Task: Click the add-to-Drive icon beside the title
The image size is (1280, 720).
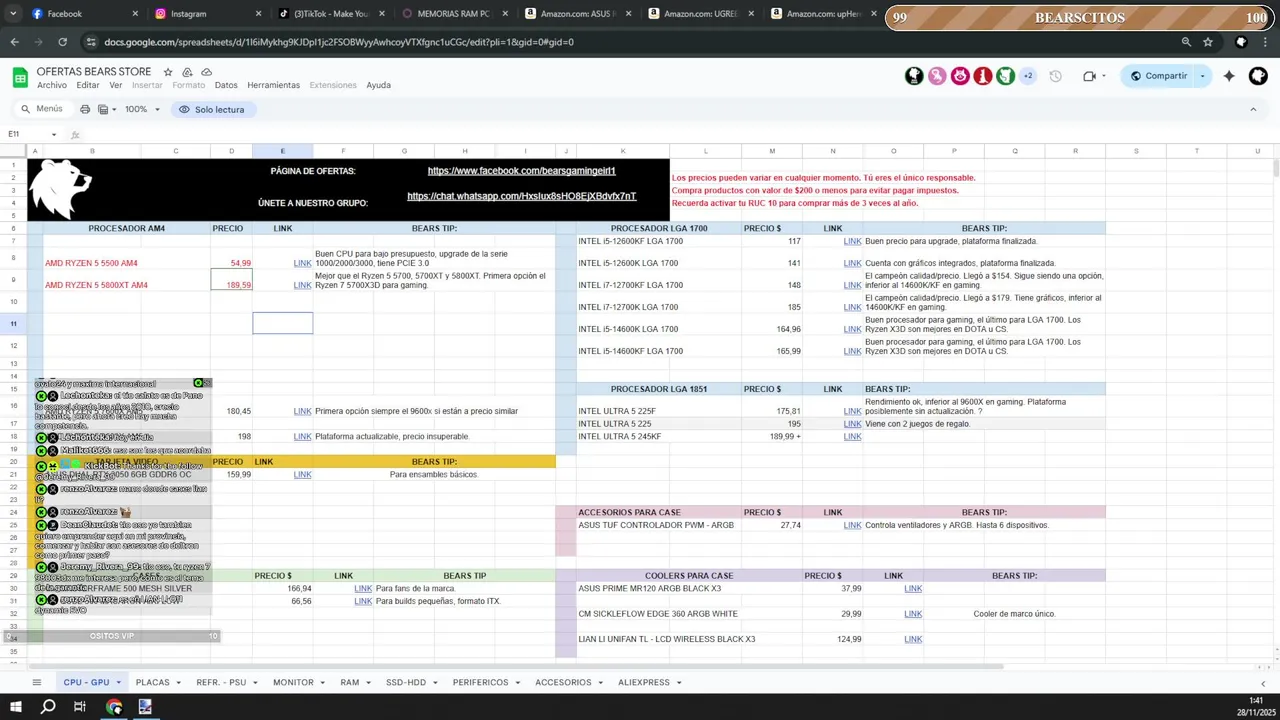Action: [187, 72]
